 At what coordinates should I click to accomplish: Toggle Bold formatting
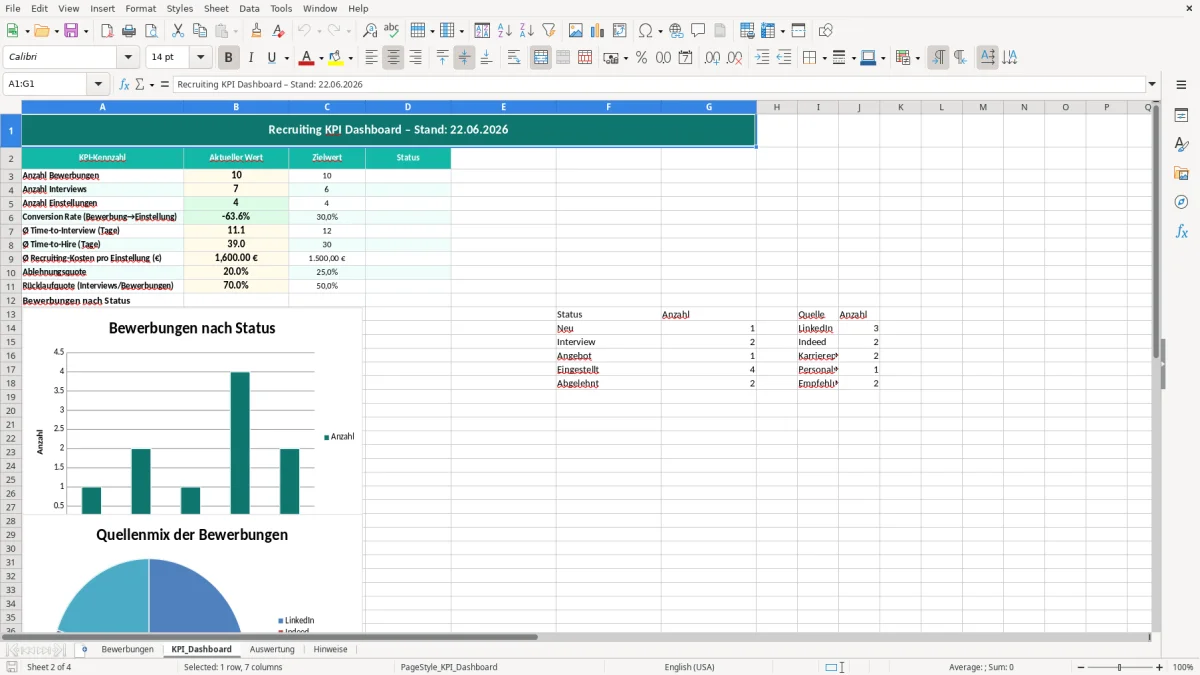coord(229,58)
